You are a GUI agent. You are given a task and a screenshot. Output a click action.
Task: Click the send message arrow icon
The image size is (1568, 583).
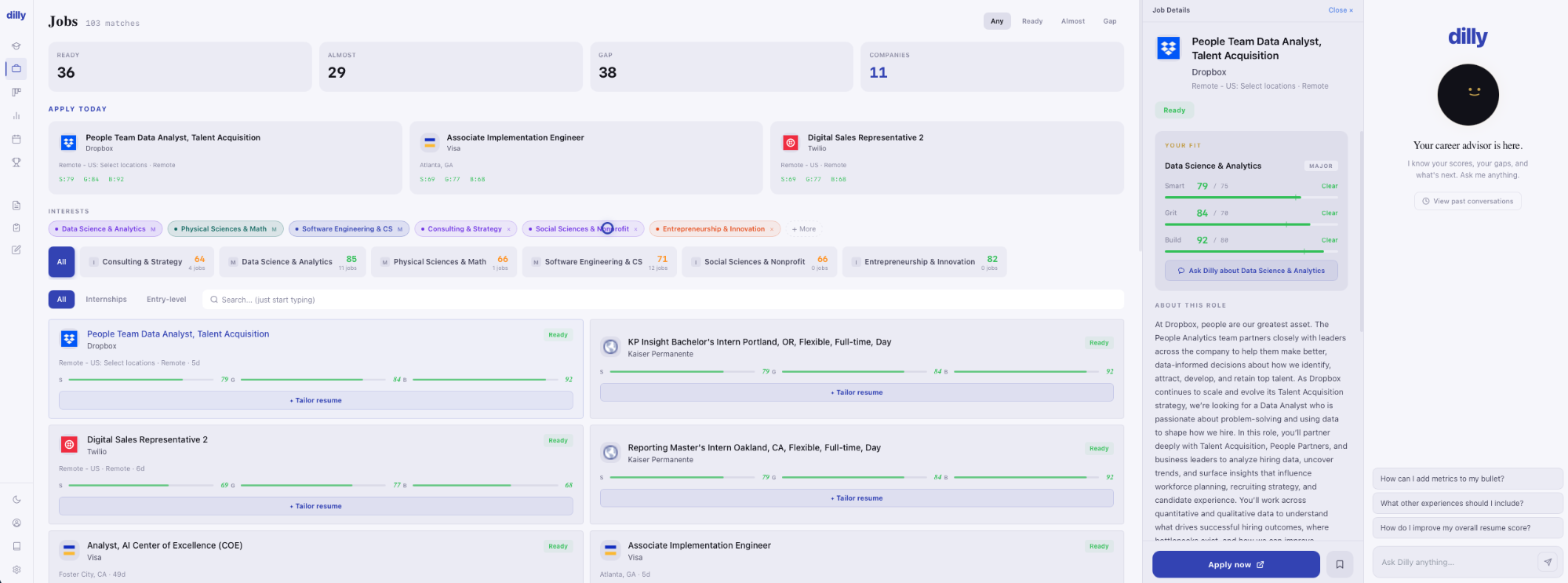pos(1547,562)
